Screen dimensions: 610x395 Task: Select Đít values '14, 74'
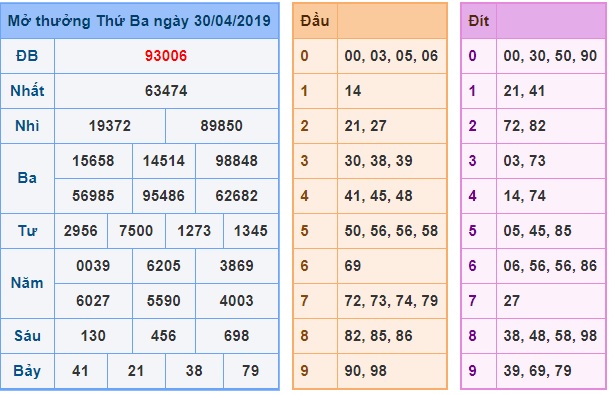click(524, 196)
